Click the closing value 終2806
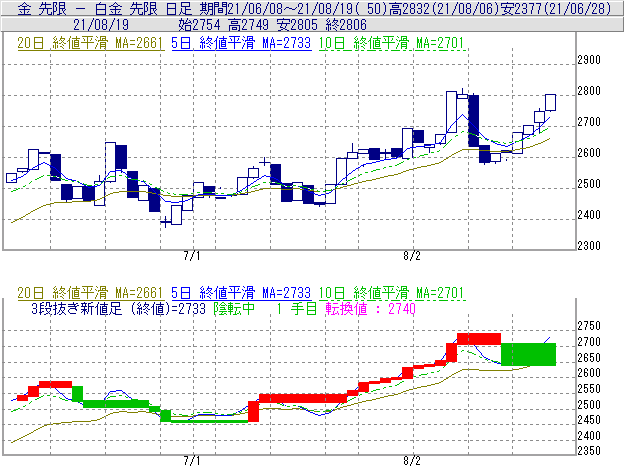This screenshot has width=624, height=475. [346, 25]
